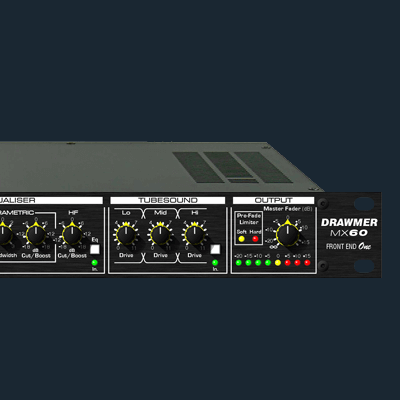Image resolution: width=400 pixels, height=400 pixels.
Task: Click the yellow Soft limiter LED
Action: (242, 239)
